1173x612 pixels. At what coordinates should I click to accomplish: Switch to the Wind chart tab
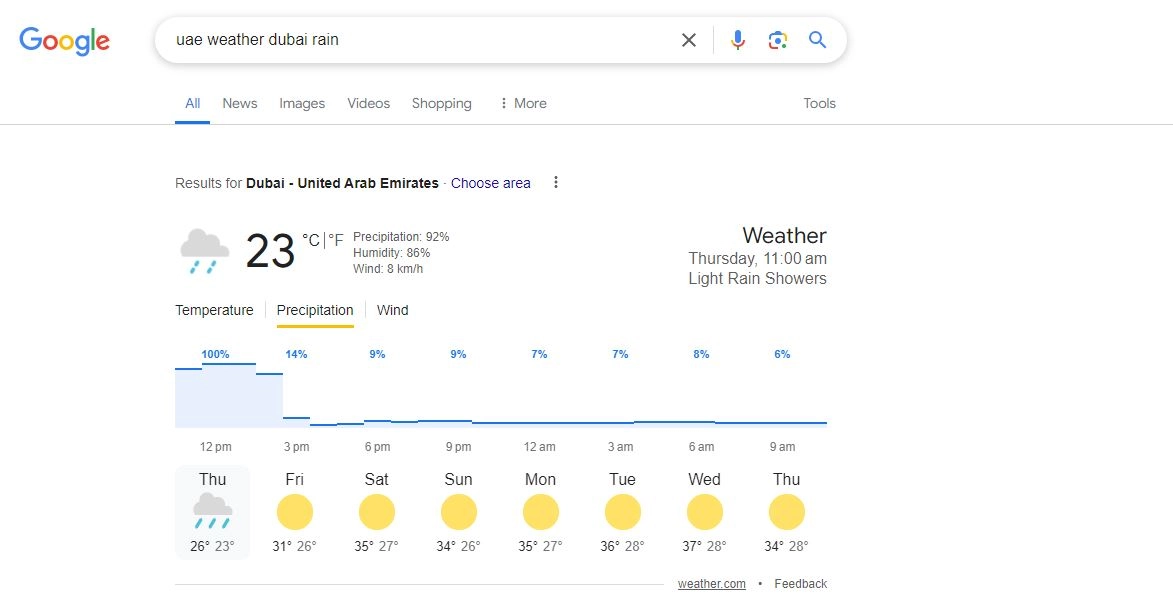point(392,310)
